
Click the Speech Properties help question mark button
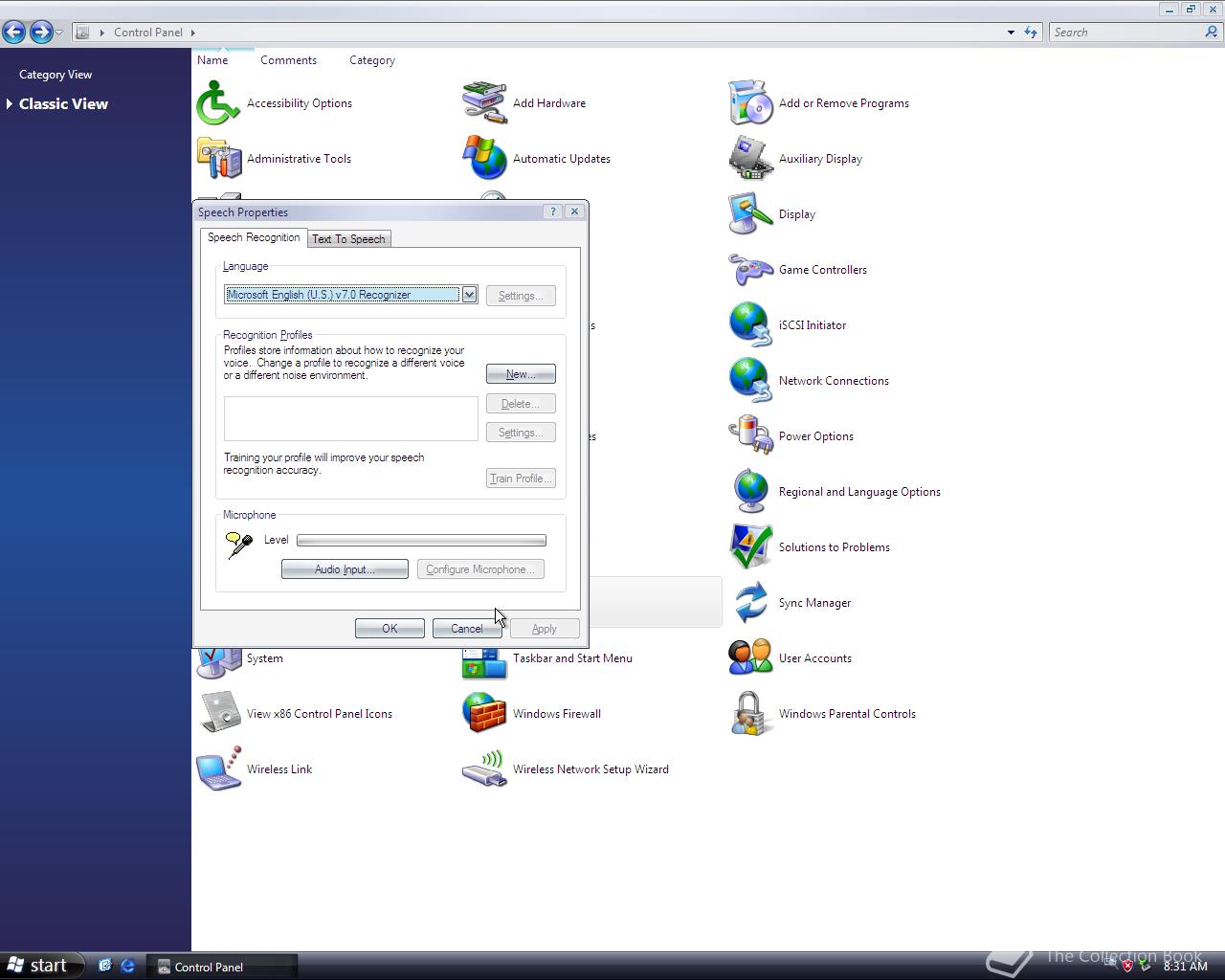(552, 212)
